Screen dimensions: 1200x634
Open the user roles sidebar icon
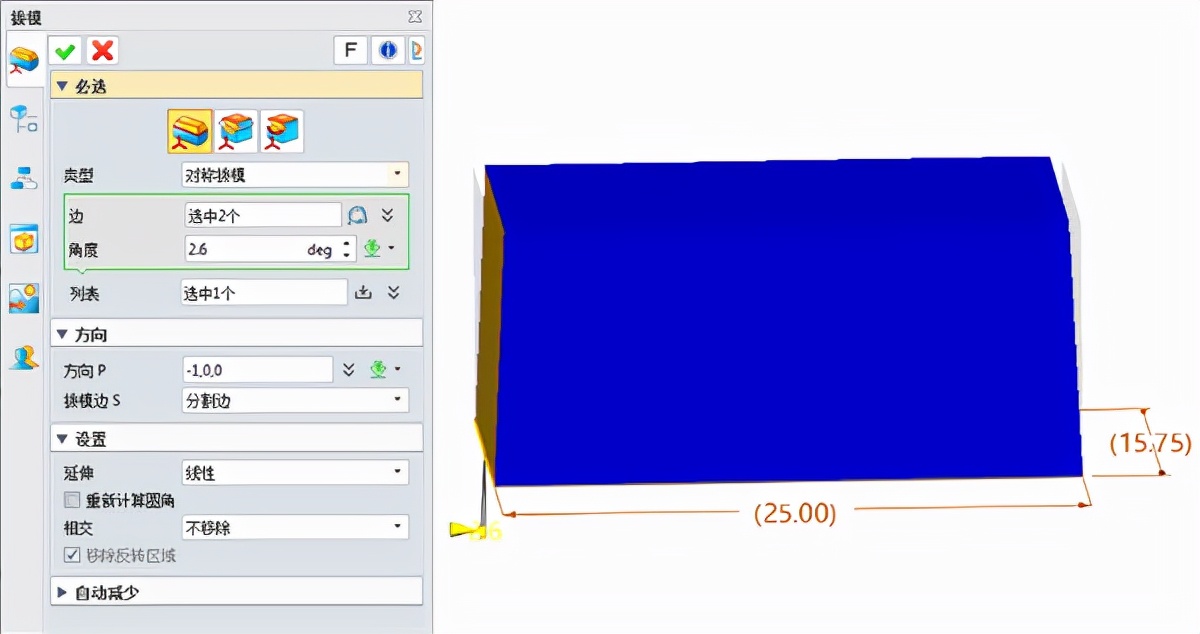[x=23, y=357]
